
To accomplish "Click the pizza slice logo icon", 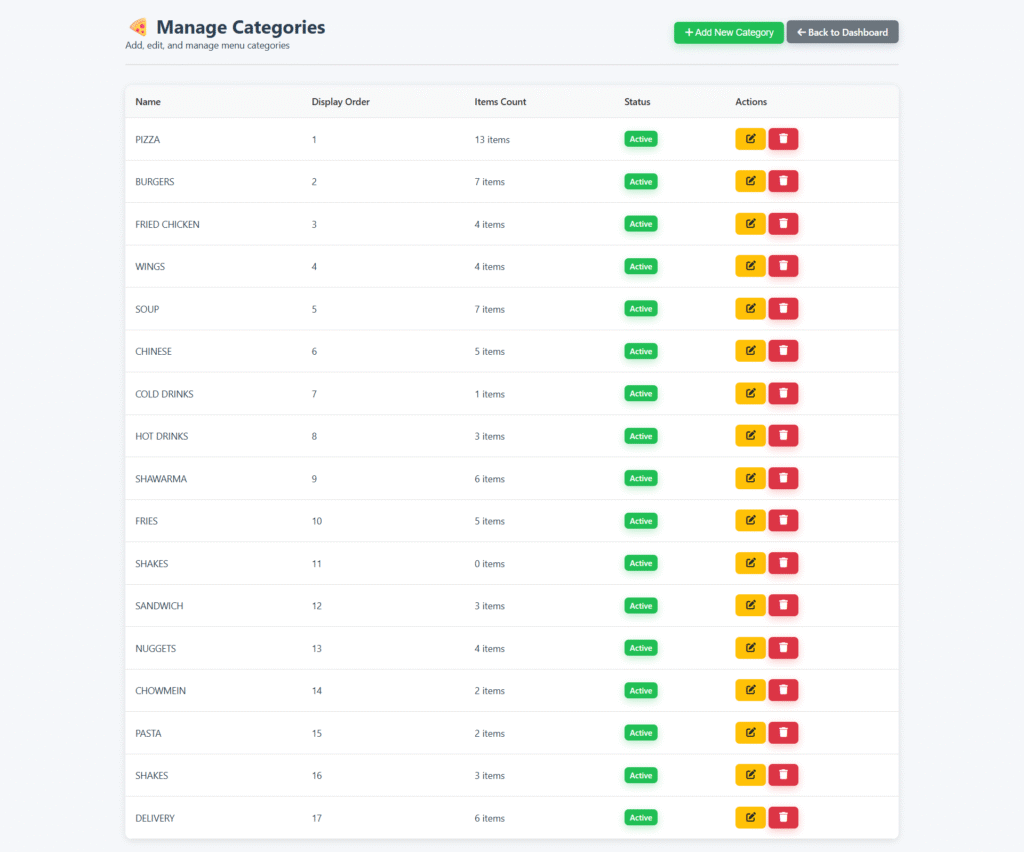I will [x=138, y=27].
